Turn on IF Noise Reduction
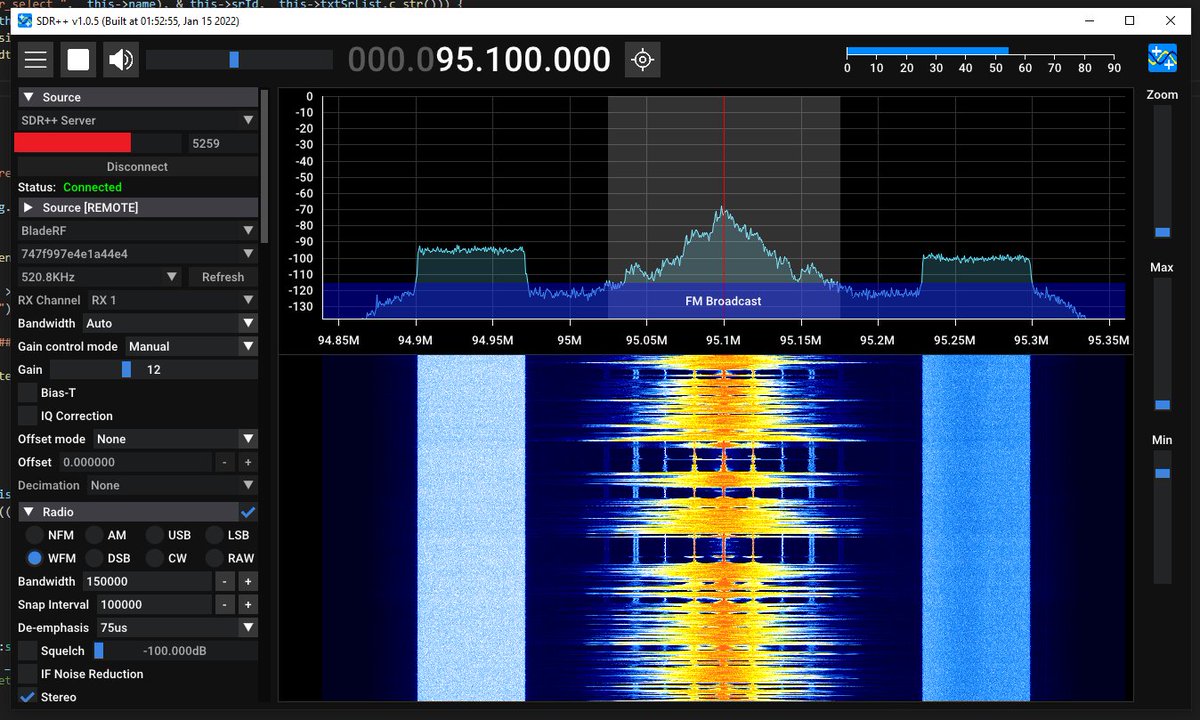This screenshot has width=1200, height=720. coord(26,673)
